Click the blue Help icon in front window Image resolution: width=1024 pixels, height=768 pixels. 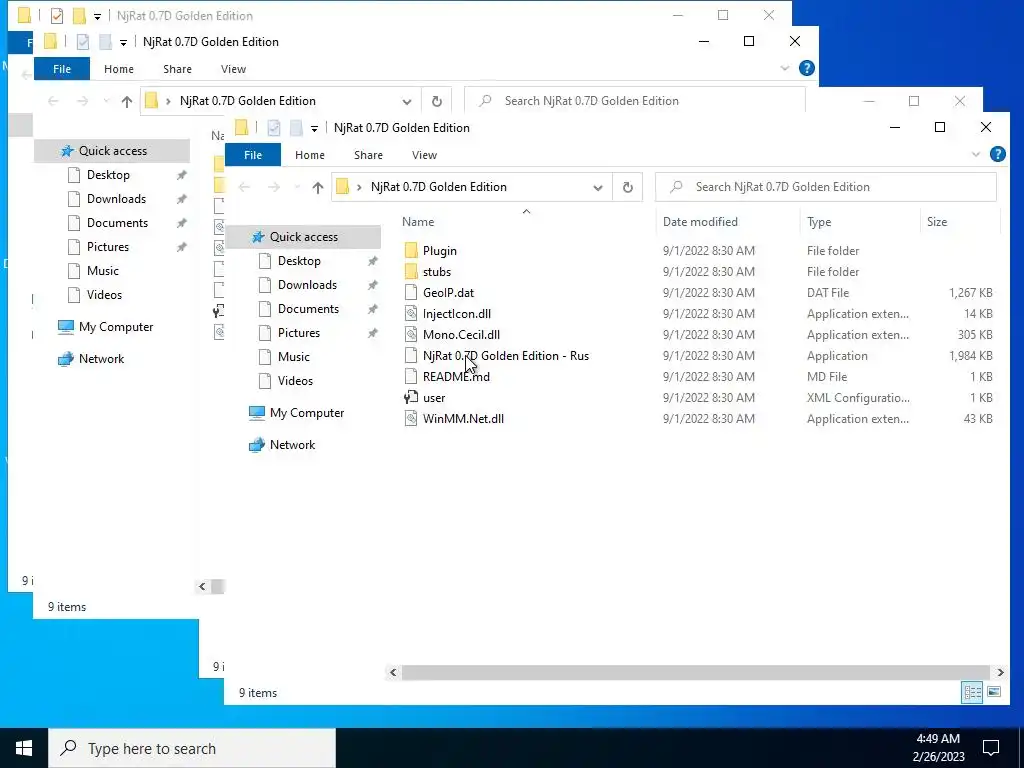(997, 154)
